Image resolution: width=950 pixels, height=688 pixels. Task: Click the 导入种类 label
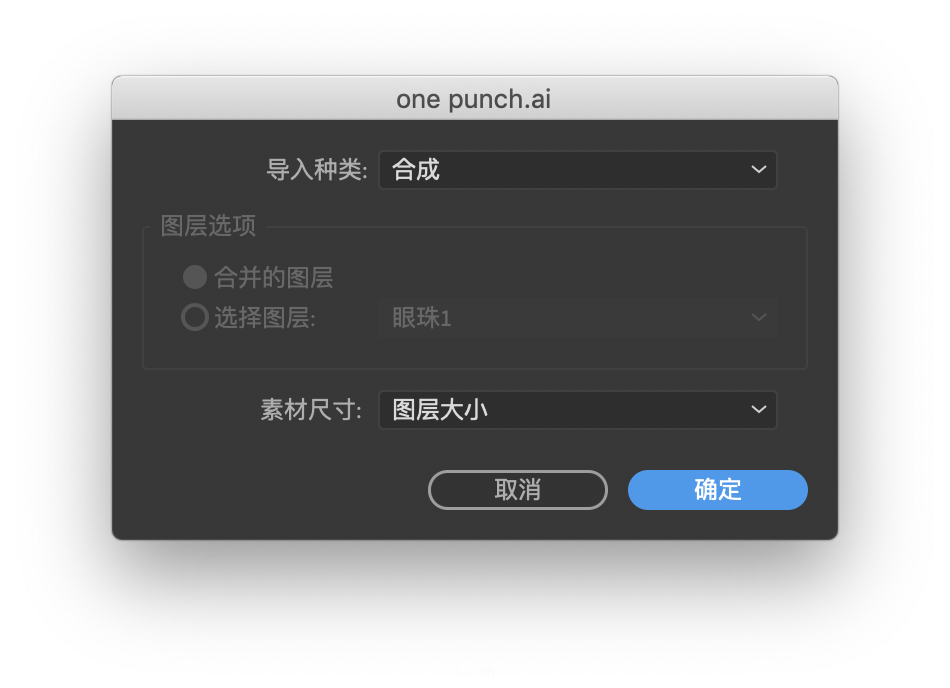tap(317, 170)
